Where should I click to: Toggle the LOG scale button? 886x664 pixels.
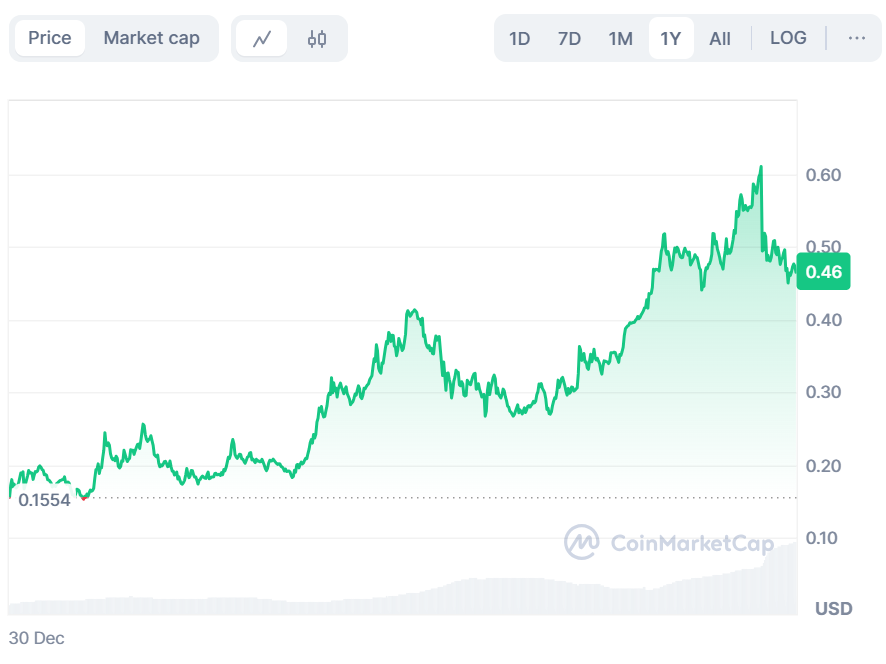tap(788, 38)
